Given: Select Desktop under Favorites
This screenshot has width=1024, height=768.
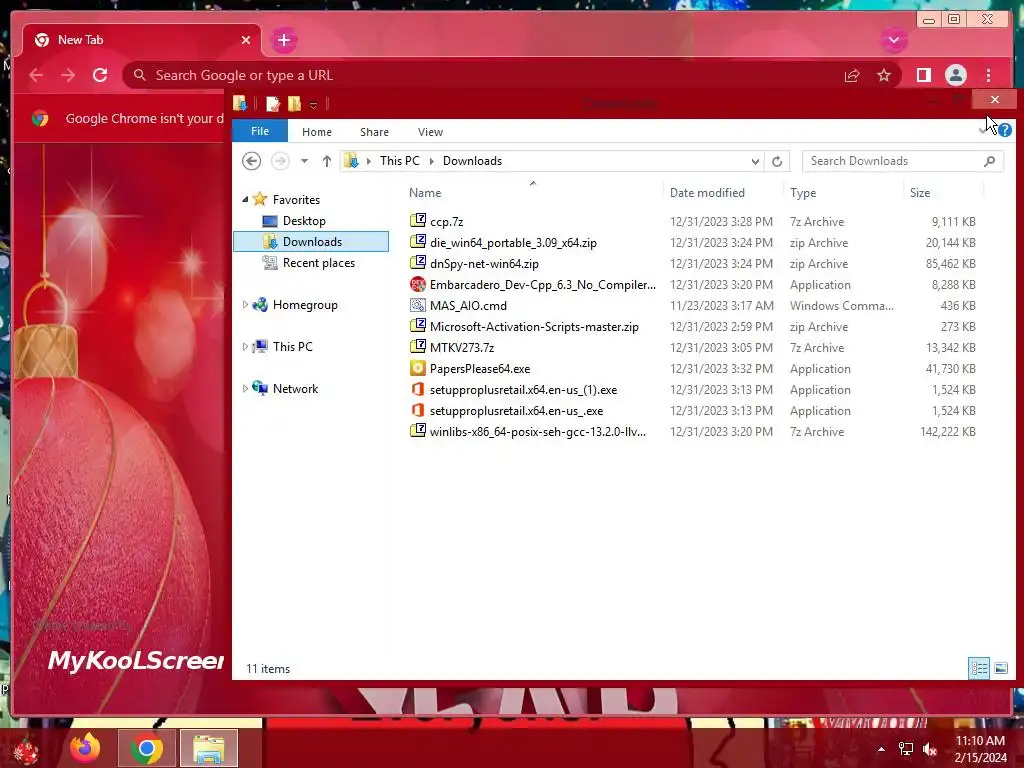Looking at the screenshot, I should 304,221.
